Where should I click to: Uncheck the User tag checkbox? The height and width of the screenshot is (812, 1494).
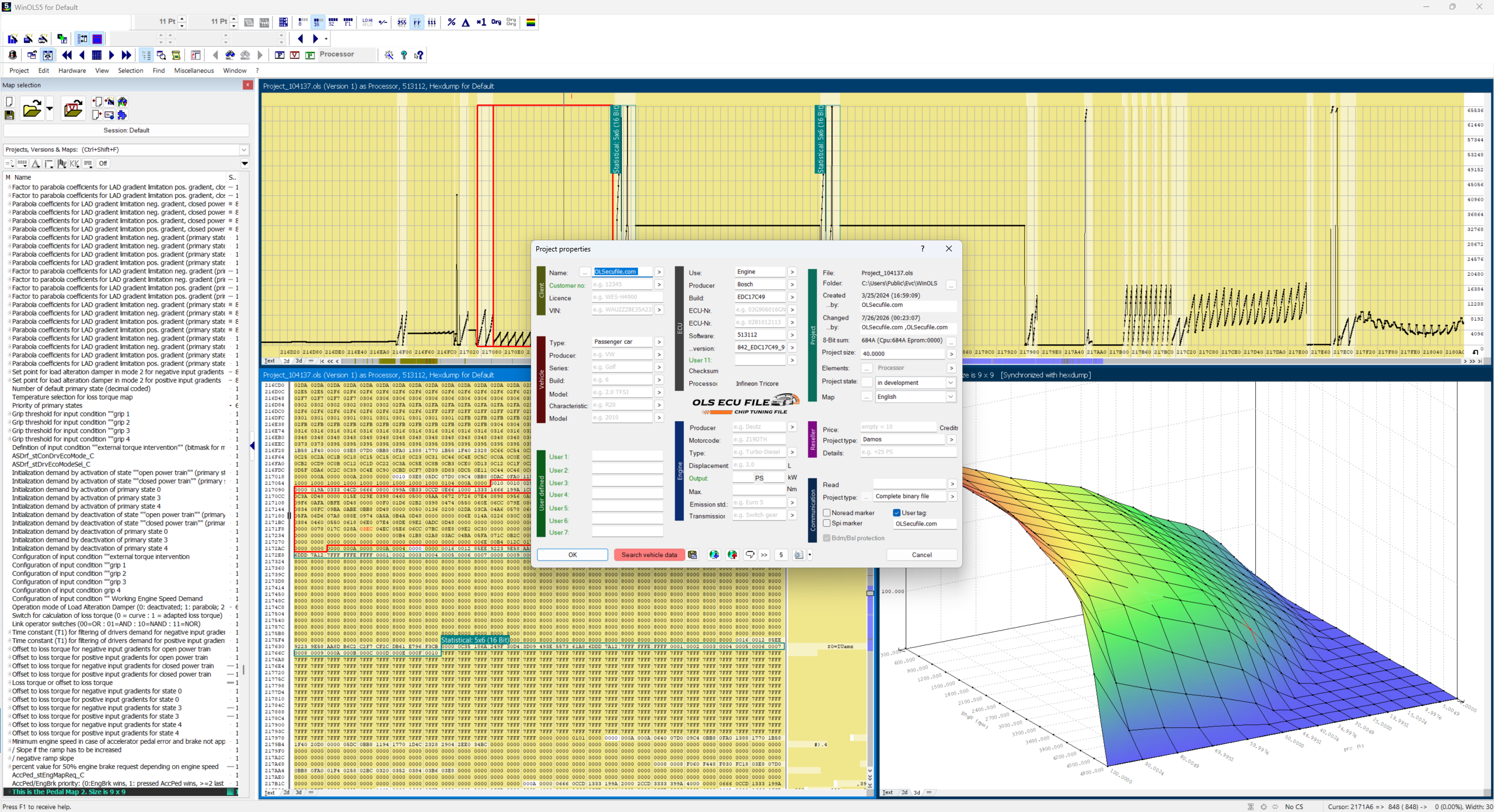pyautogui.click(x=897, y=513)
